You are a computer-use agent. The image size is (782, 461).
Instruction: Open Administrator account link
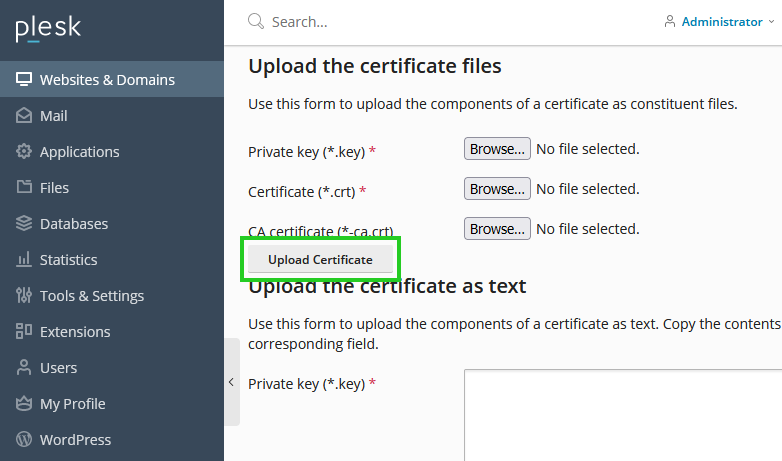(722, 22)
